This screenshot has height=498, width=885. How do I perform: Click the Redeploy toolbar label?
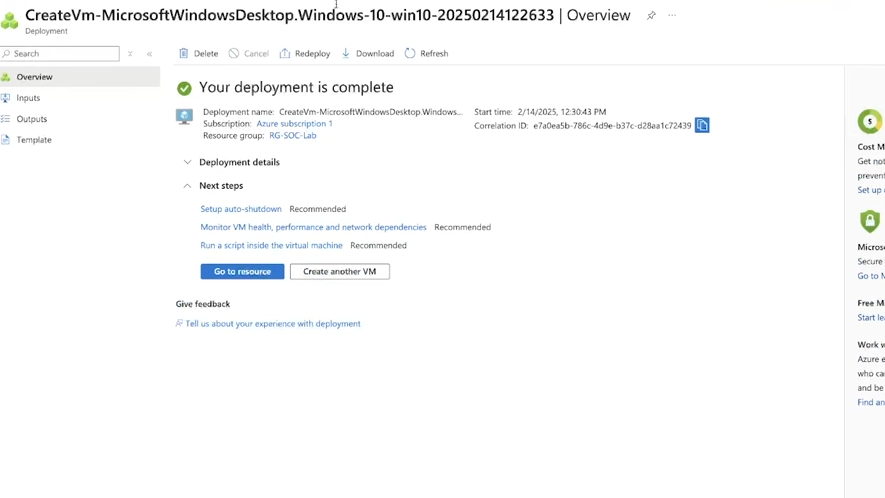(312, 54)
